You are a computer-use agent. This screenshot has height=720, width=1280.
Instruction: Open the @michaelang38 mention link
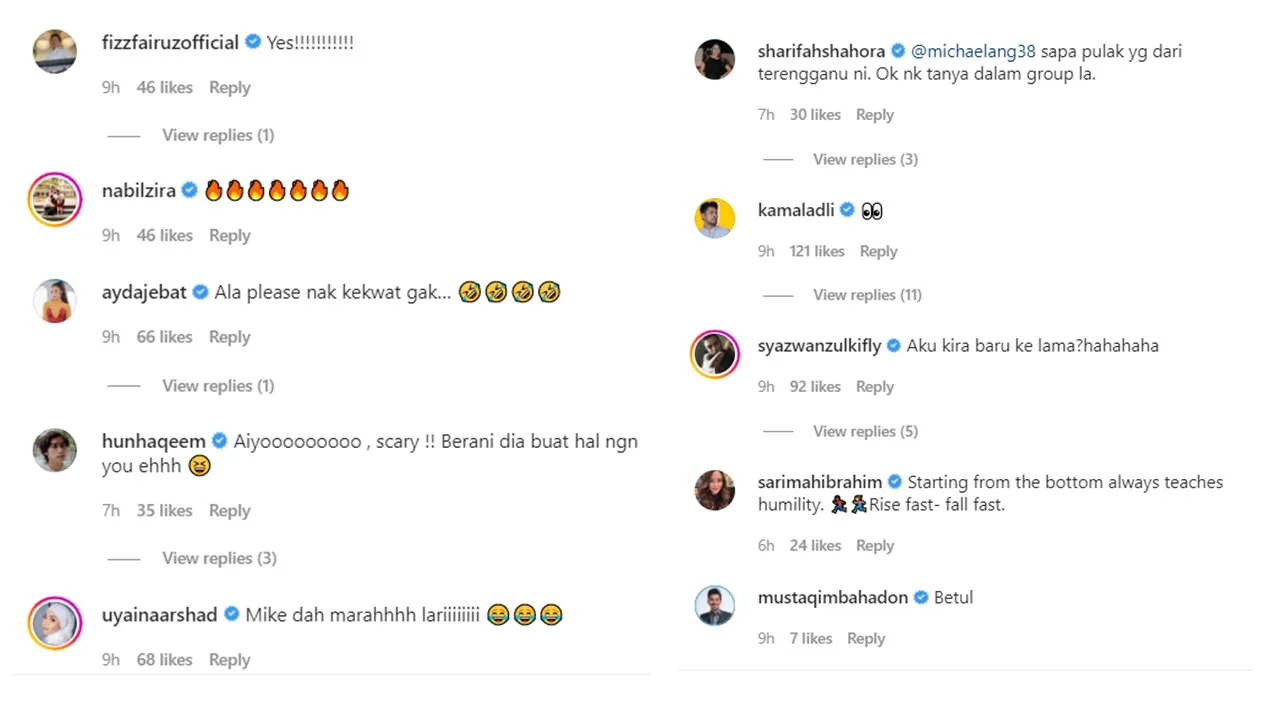pyautogui.click(x=975, y=51)
